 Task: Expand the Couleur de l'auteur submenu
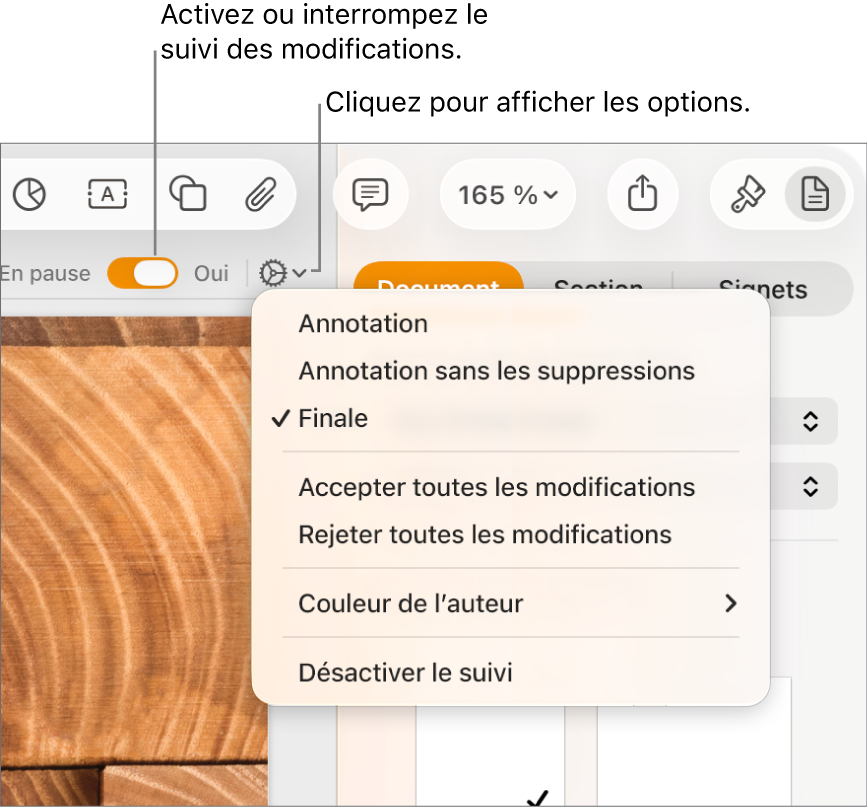pyautogui.click(x=511, y=603)
